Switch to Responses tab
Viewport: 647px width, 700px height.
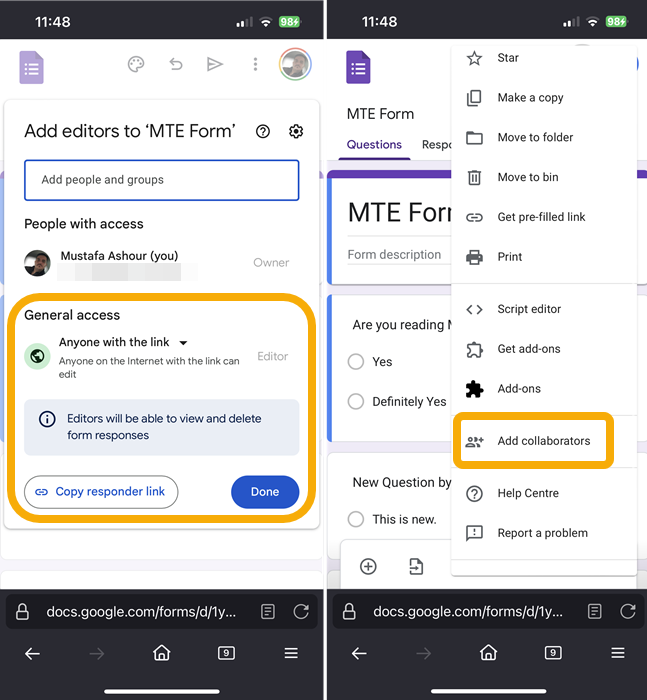(x=437, y=145)
